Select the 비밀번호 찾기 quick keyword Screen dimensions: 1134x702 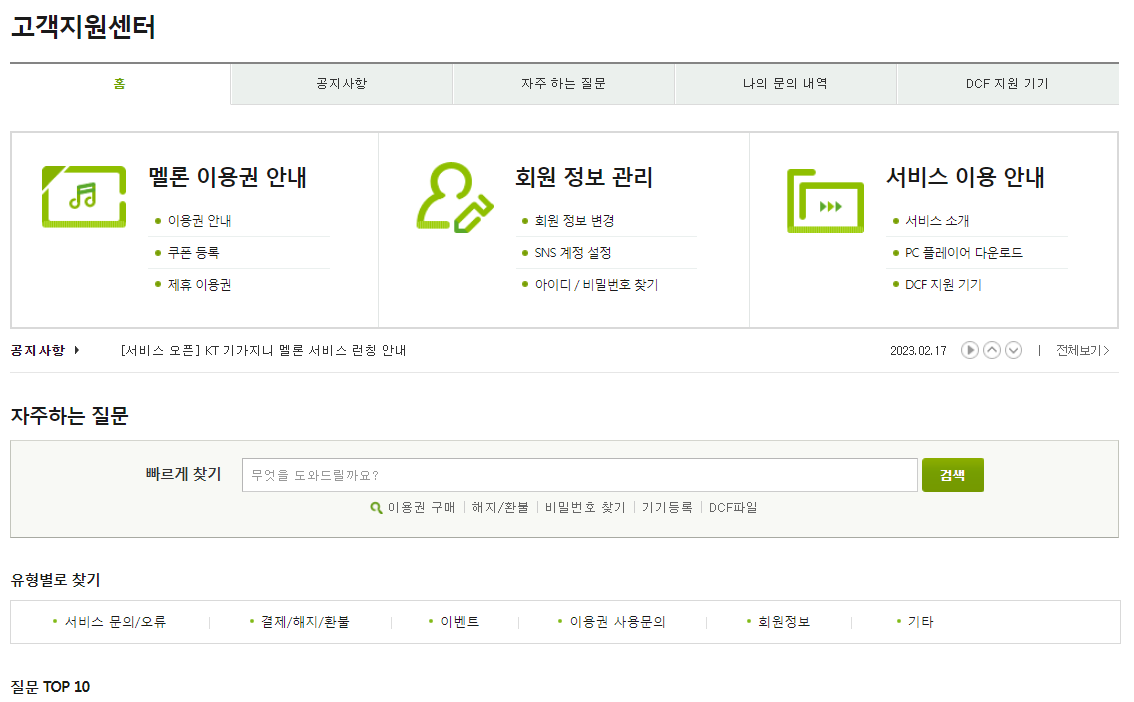pos(585,508)
